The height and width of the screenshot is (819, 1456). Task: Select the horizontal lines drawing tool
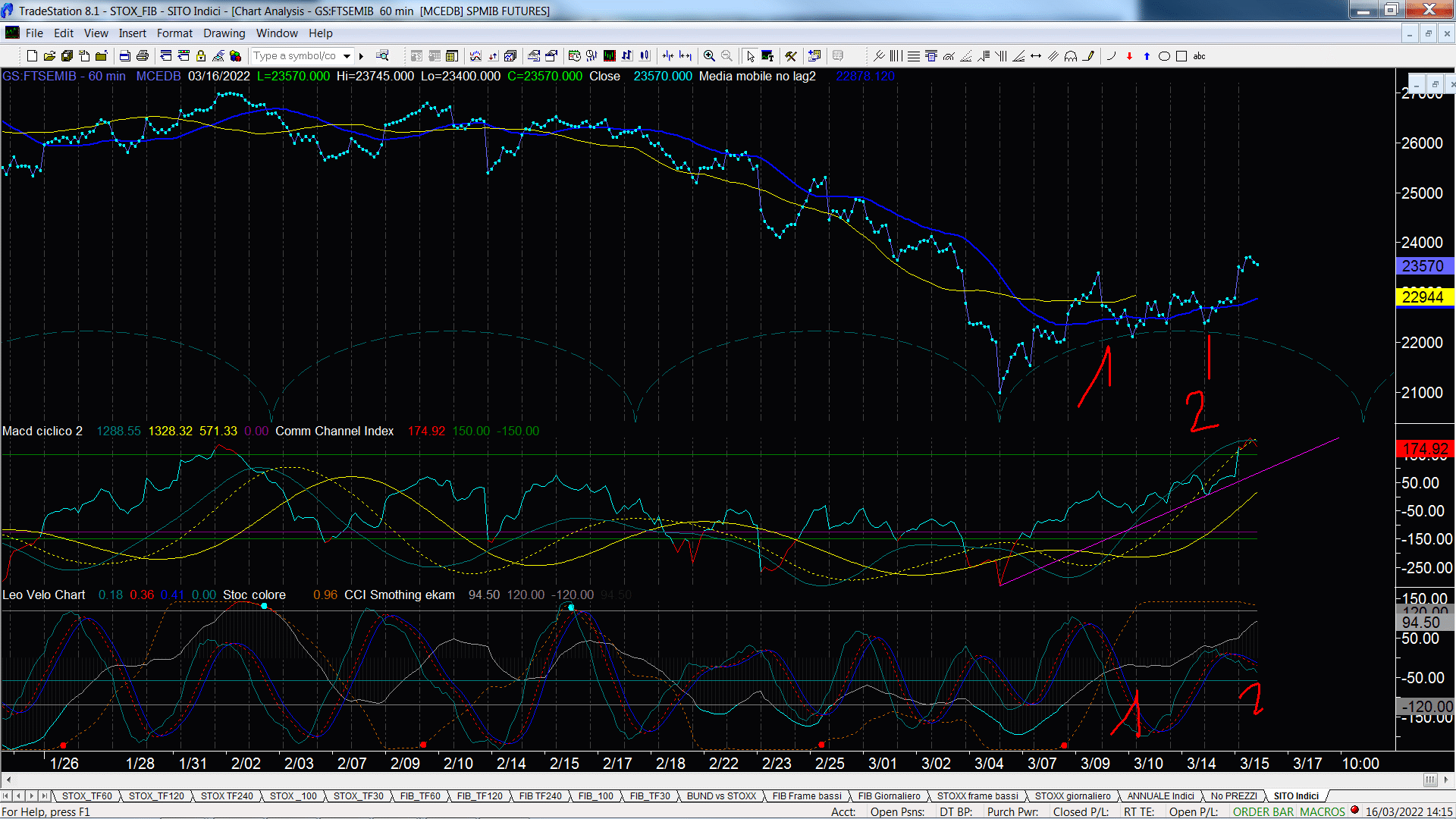click(x=914, y=56)
